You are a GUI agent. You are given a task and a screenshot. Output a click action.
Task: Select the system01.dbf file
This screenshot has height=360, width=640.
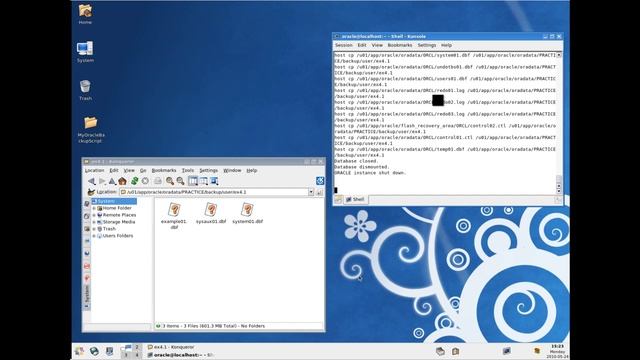coord(247,213)
